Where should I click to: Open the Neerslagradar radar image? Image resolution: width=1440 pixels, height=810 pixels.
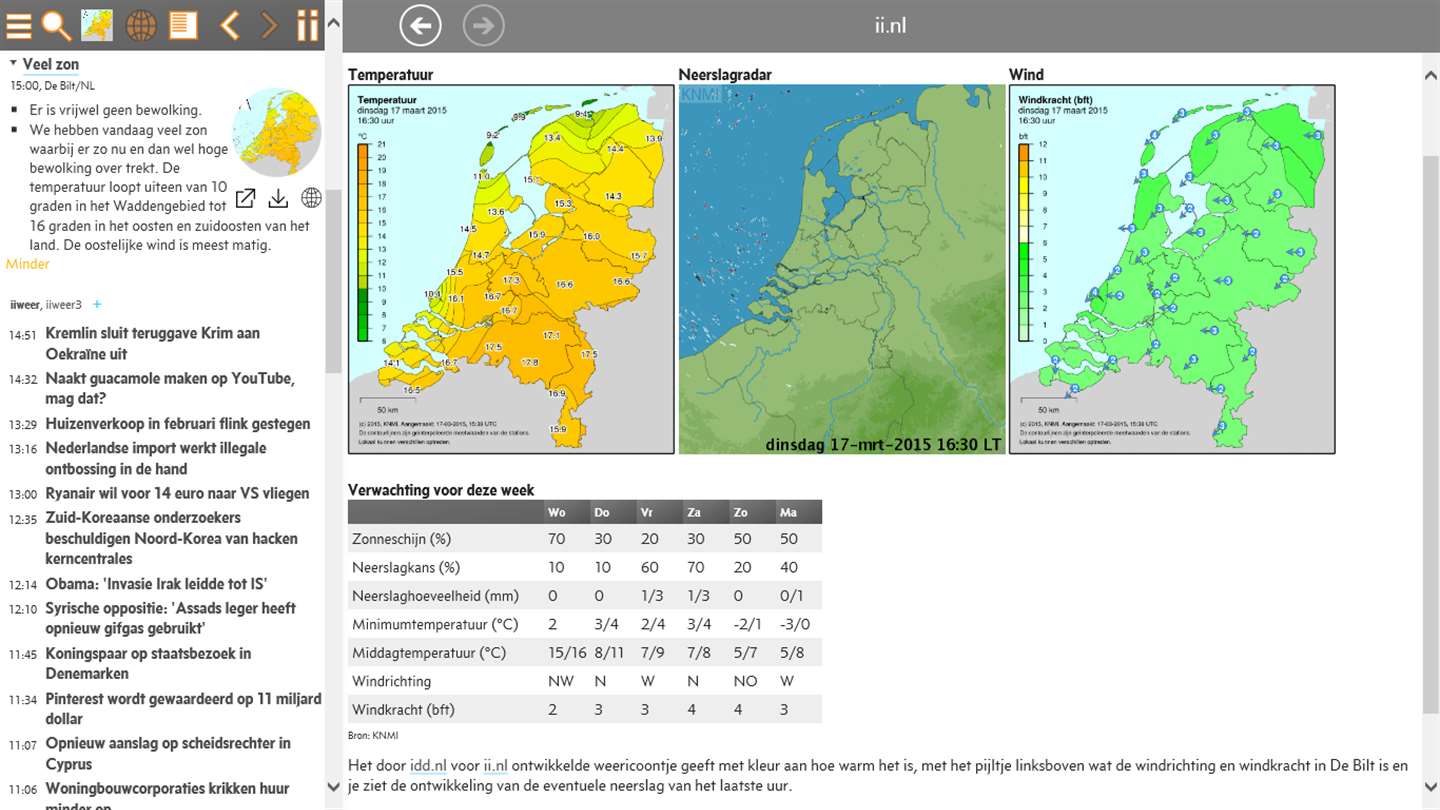[x=842, y=269]
